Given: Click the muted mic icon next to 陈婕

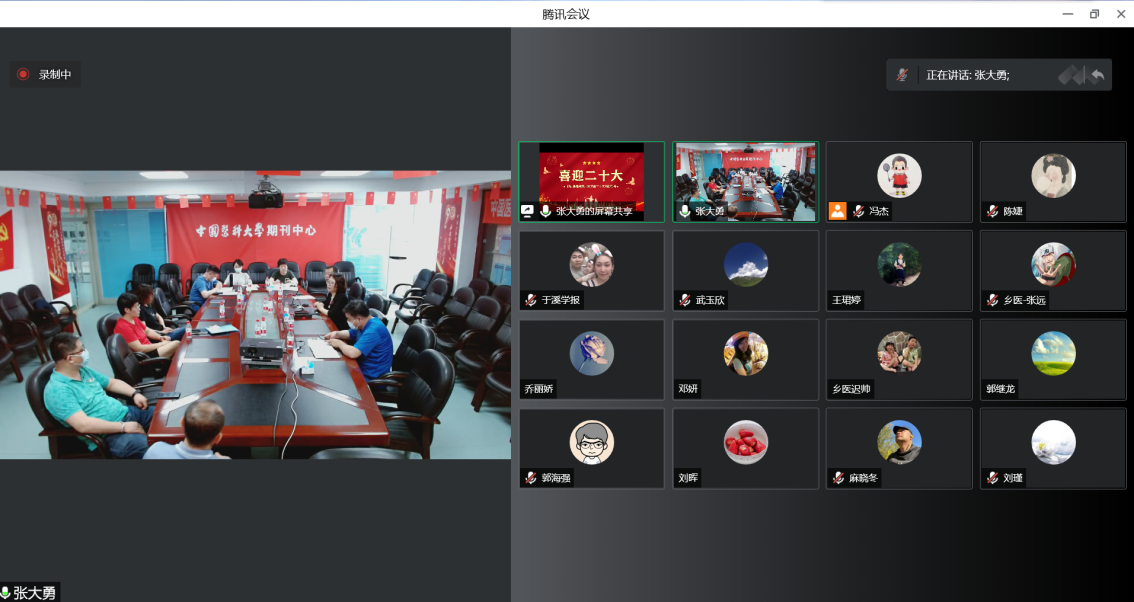Looking at the screenshot, I should click(993, 211).
